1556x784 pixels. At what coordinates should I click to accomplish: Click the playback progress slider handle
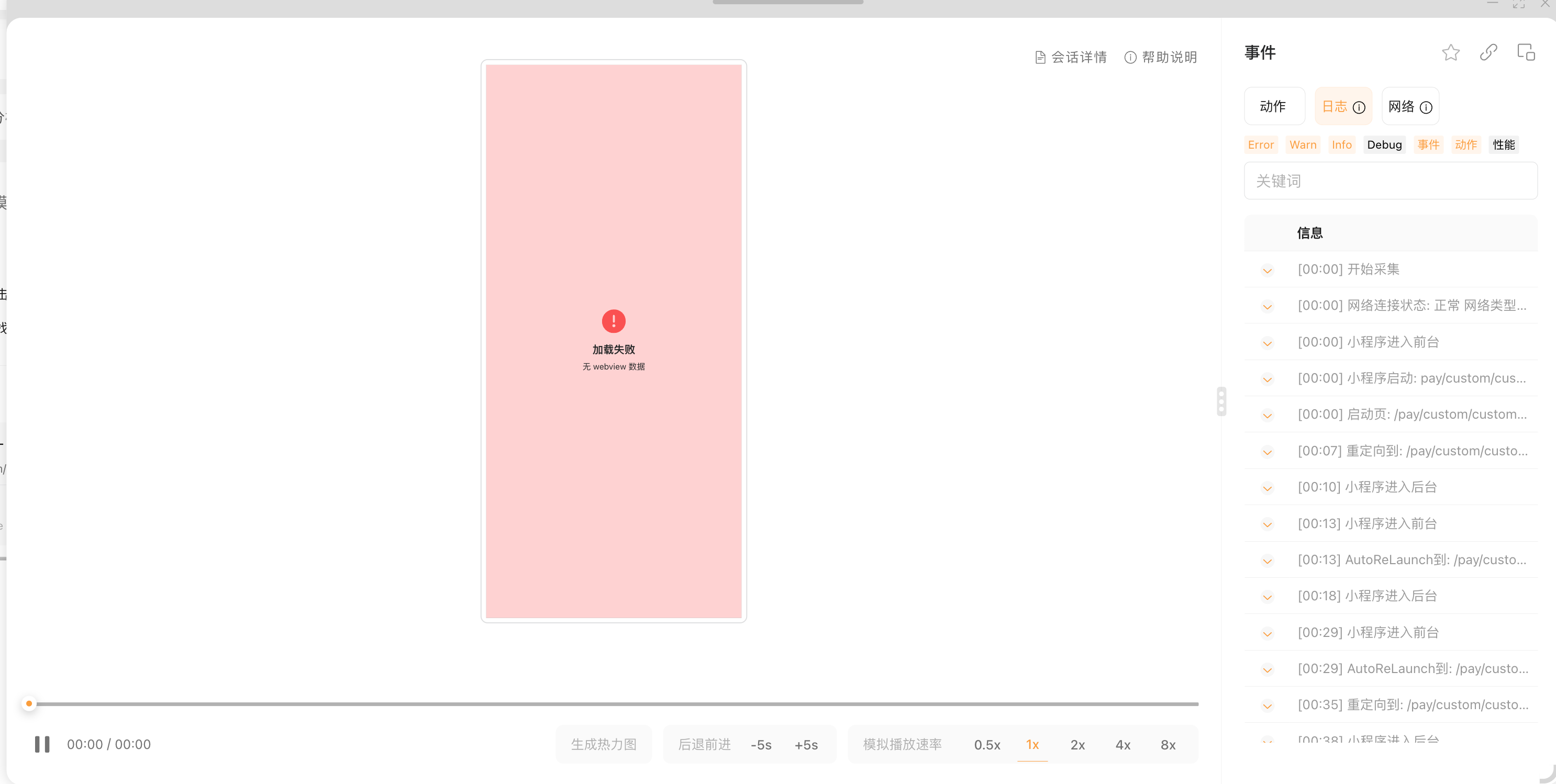point(29,704)
